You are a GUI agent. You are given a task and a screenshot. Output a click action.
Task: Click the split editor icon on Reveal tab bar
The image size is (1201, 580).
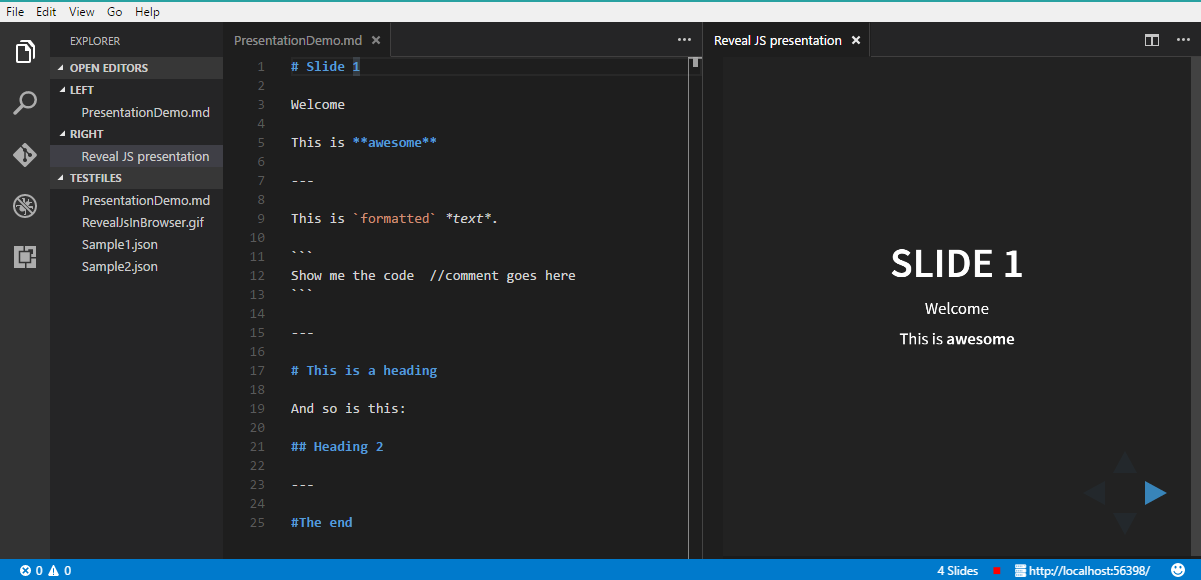(x=1152, y=40)
